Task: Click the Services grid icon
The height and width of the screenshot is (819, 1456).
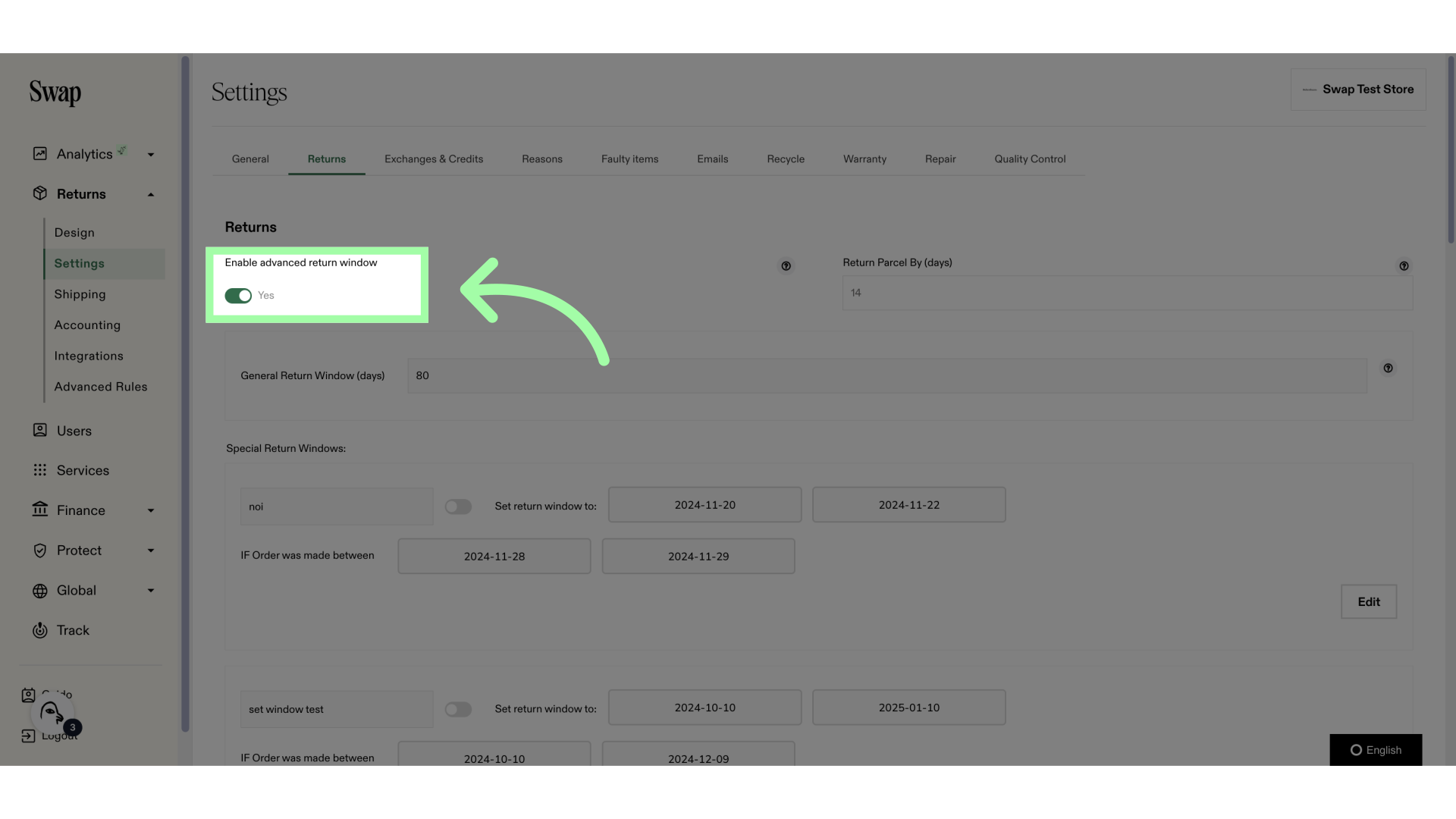Action: (x=40, y=470)
